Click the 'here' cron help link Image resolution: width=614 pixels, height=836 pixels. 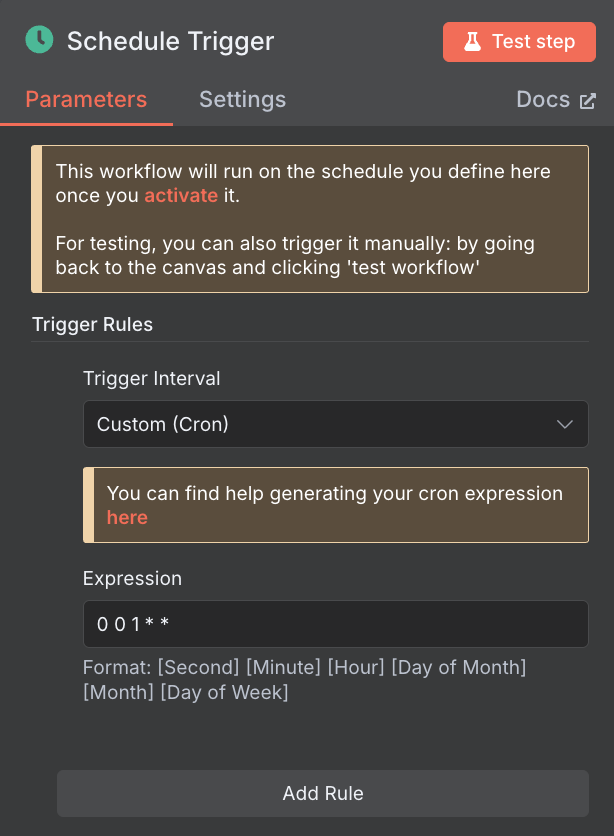[127, 518]
